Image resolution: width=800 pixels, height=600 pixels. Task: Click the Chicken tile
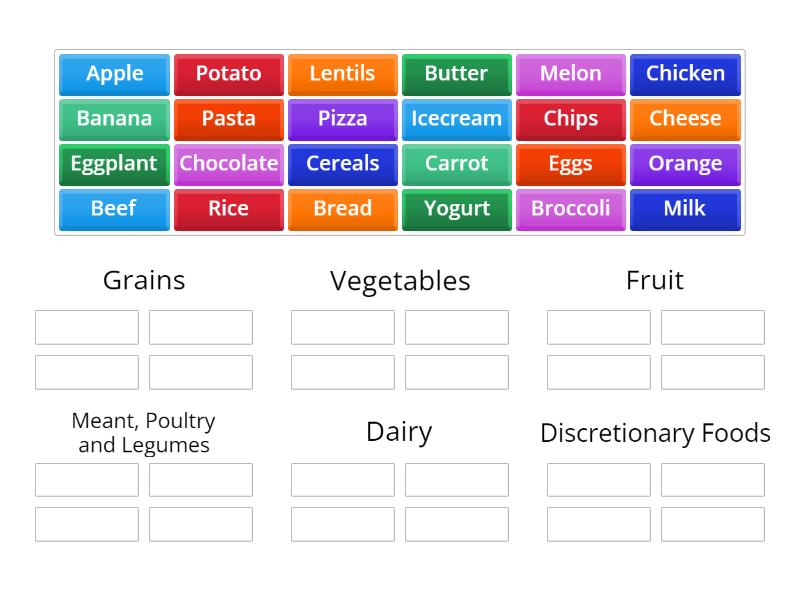[685, 73]
